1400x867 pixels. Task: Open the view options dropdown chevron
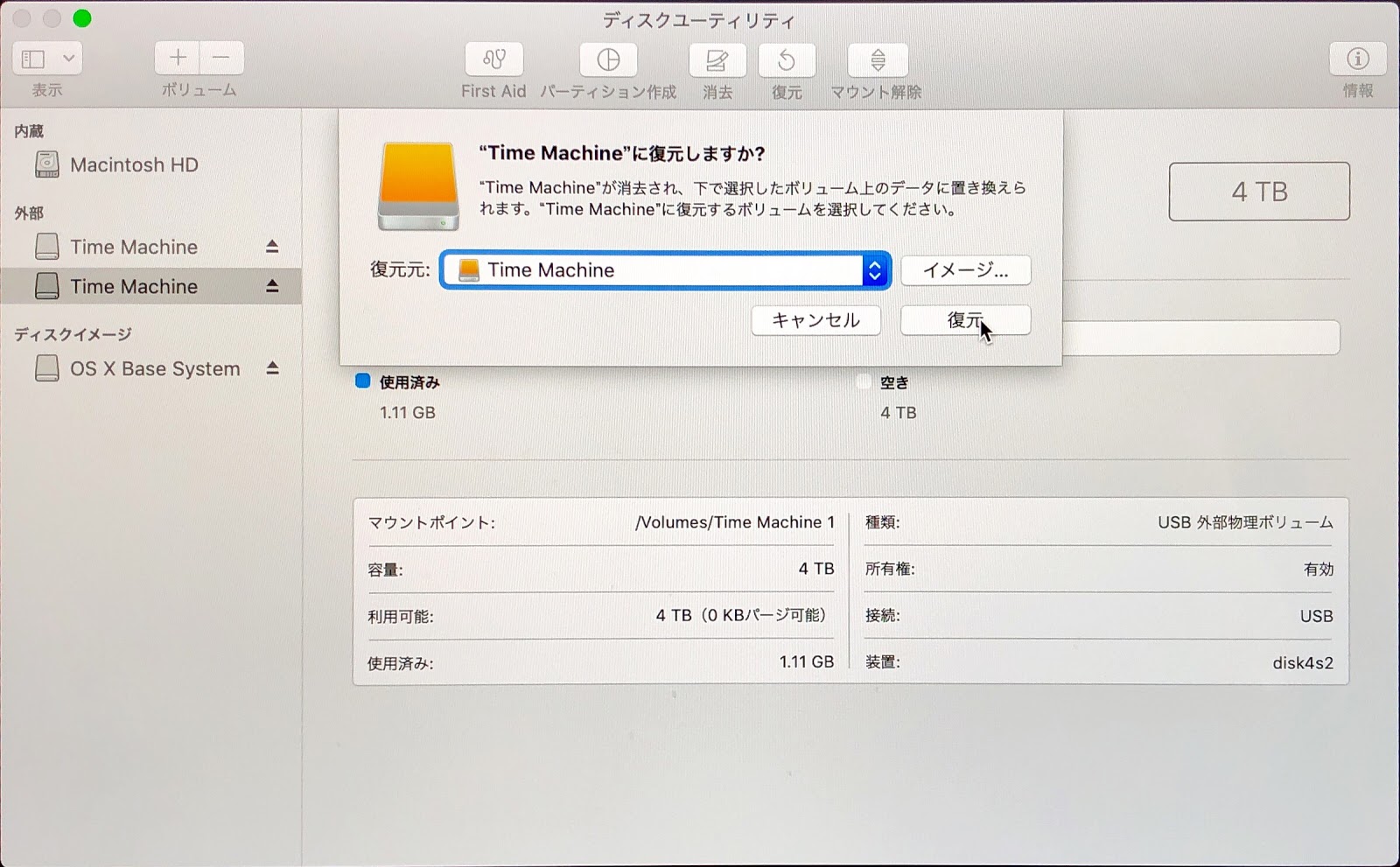click(x=68, y=59)
